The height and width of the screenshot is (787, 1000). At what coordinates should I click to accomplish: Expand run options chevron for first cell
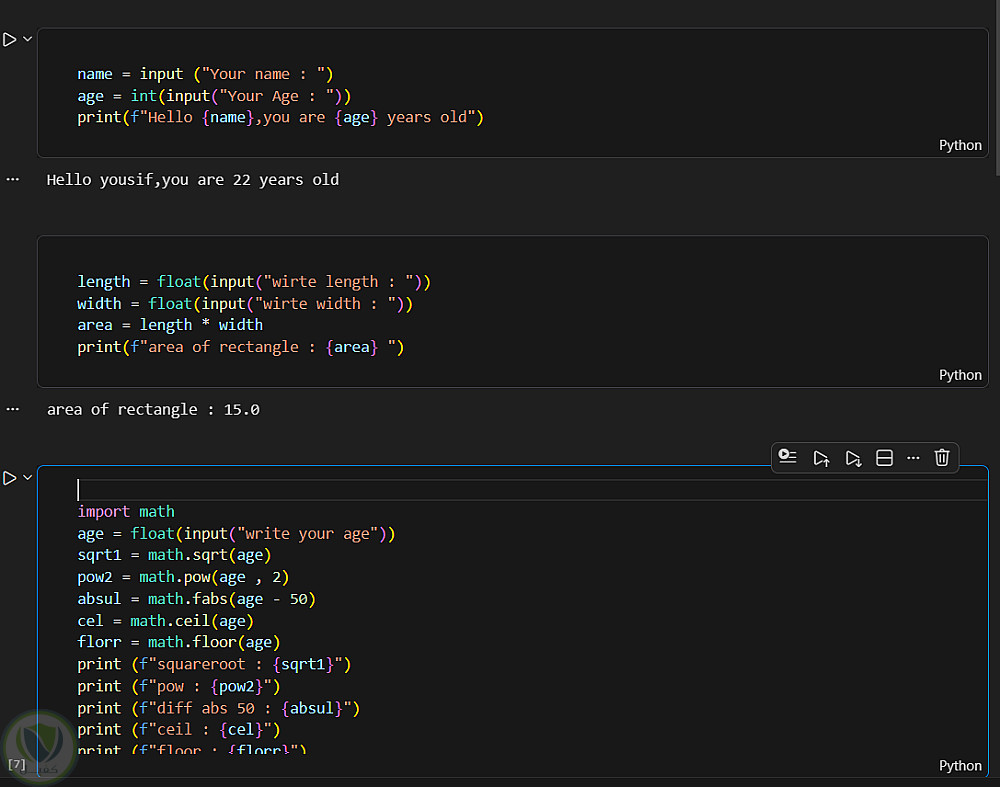[27, 40]
